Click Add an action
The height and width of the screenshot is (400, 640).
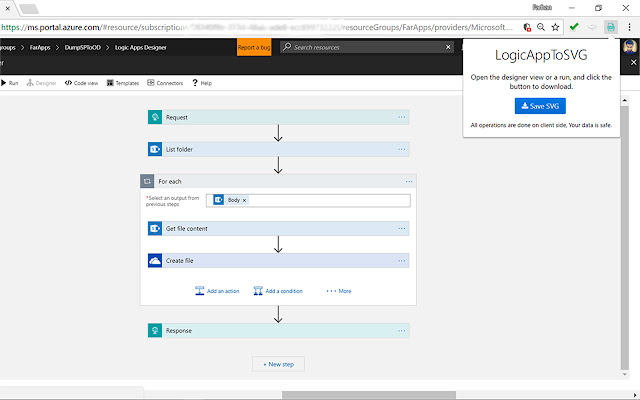(217, 291)
